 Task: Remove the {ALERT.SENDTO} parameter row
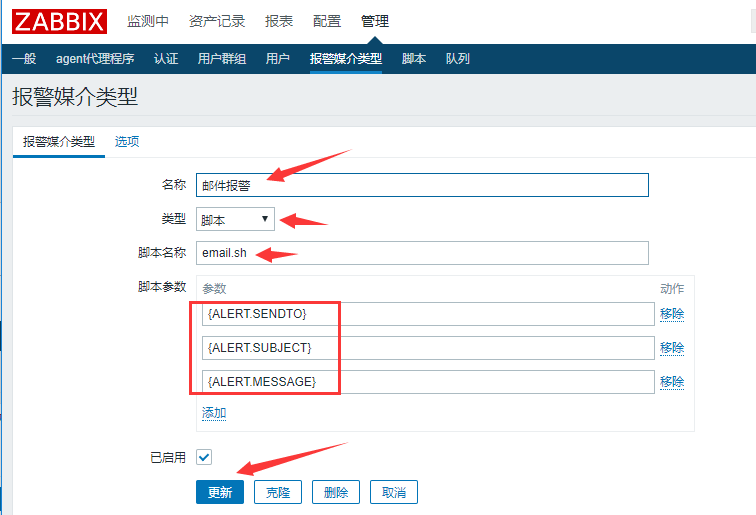coord(672,314)
